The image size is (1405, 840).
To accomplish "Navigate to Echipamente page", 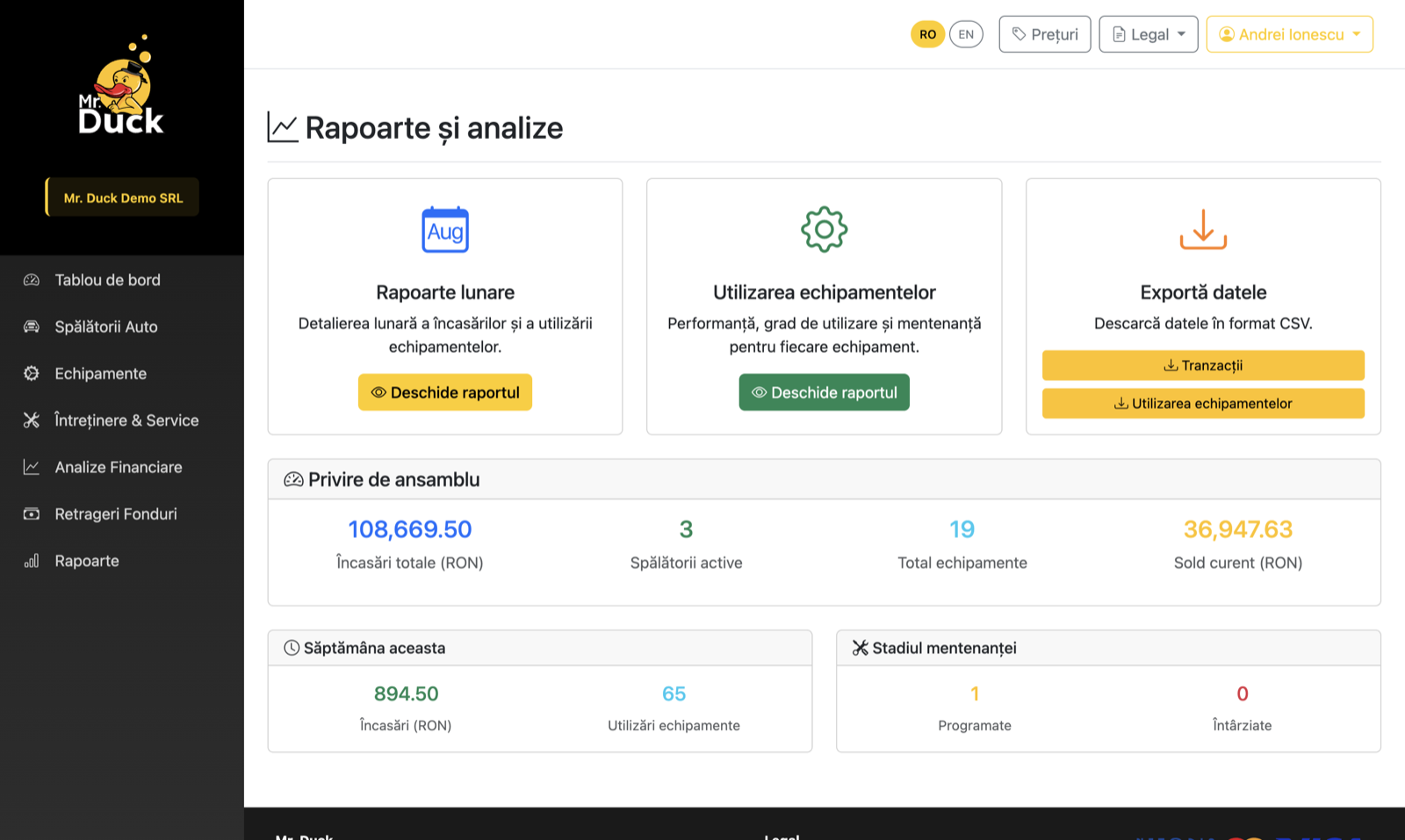I will pos(122,373).
